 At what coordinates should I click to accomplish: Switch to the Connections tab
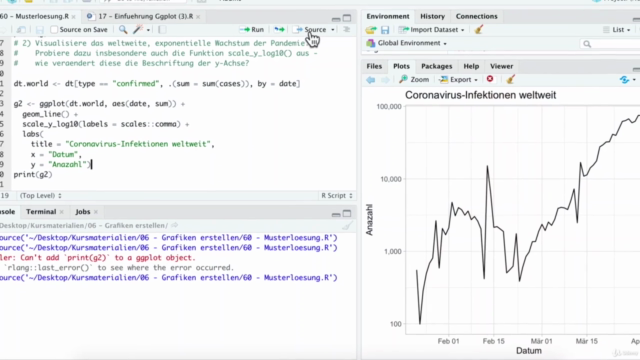476,16
